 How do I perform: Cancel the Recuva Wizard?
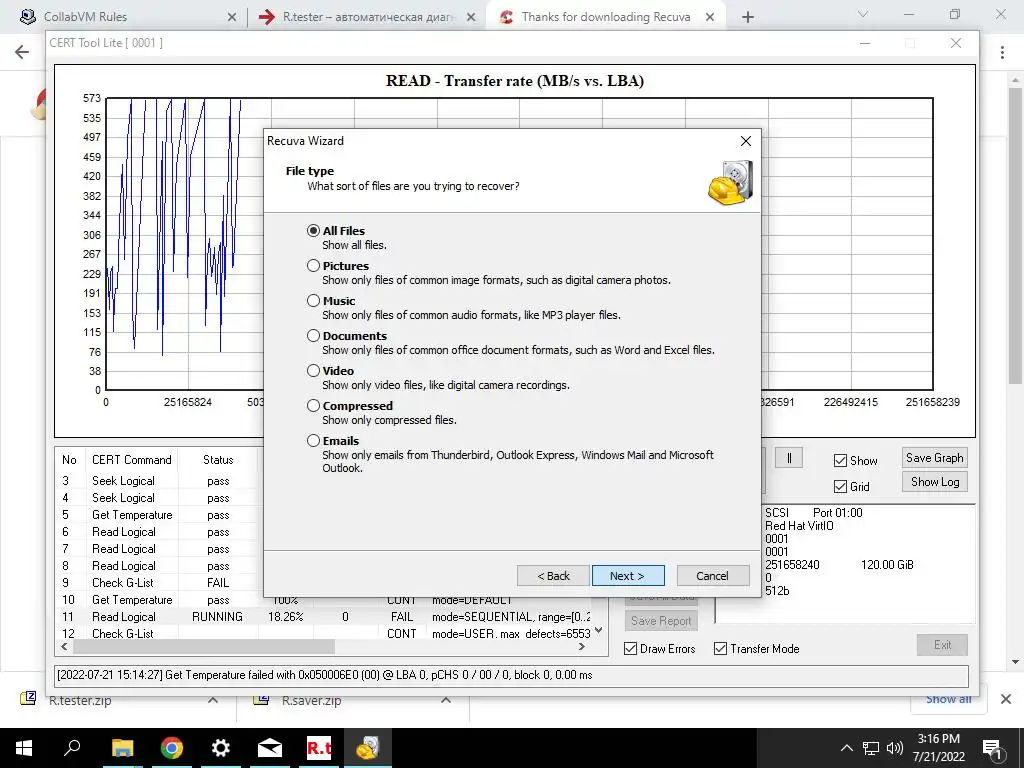[x=712, y=576]
